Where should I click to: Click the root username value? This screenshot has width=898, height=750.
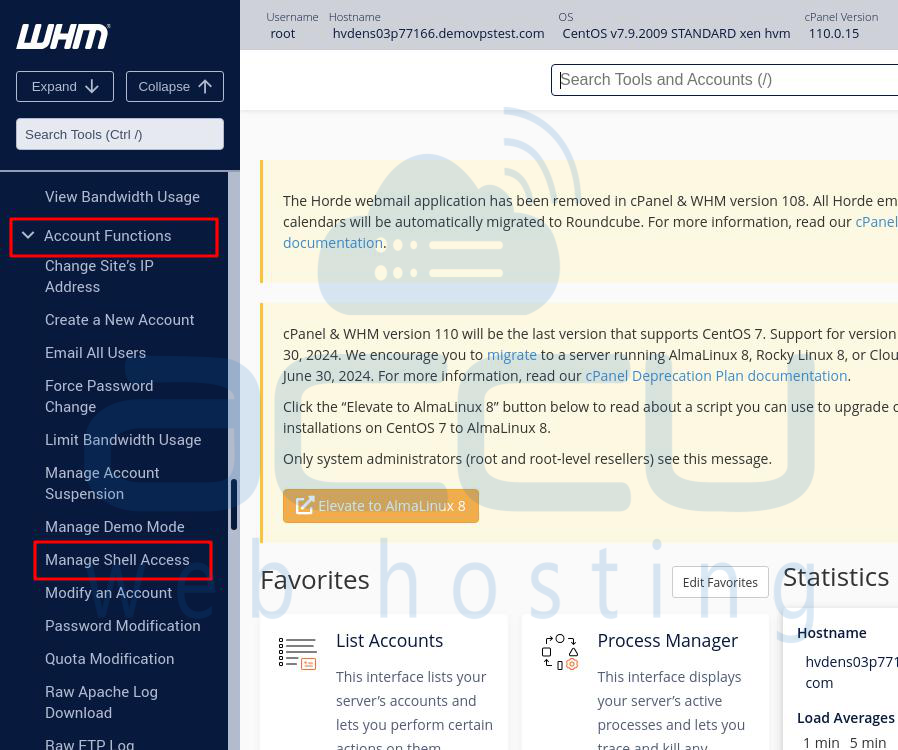(x=282, y=34)
